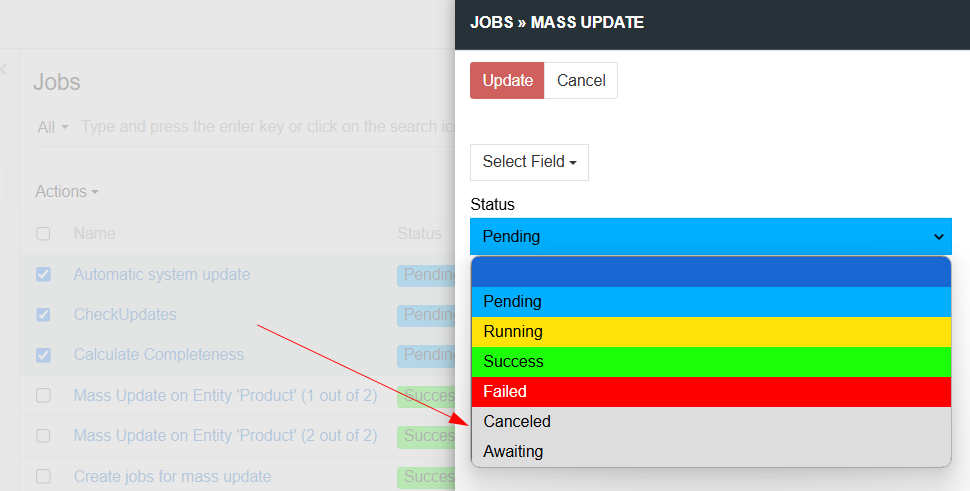Open the All filter dropdown
Screen dimensions: 970x491
pos(53,127)
